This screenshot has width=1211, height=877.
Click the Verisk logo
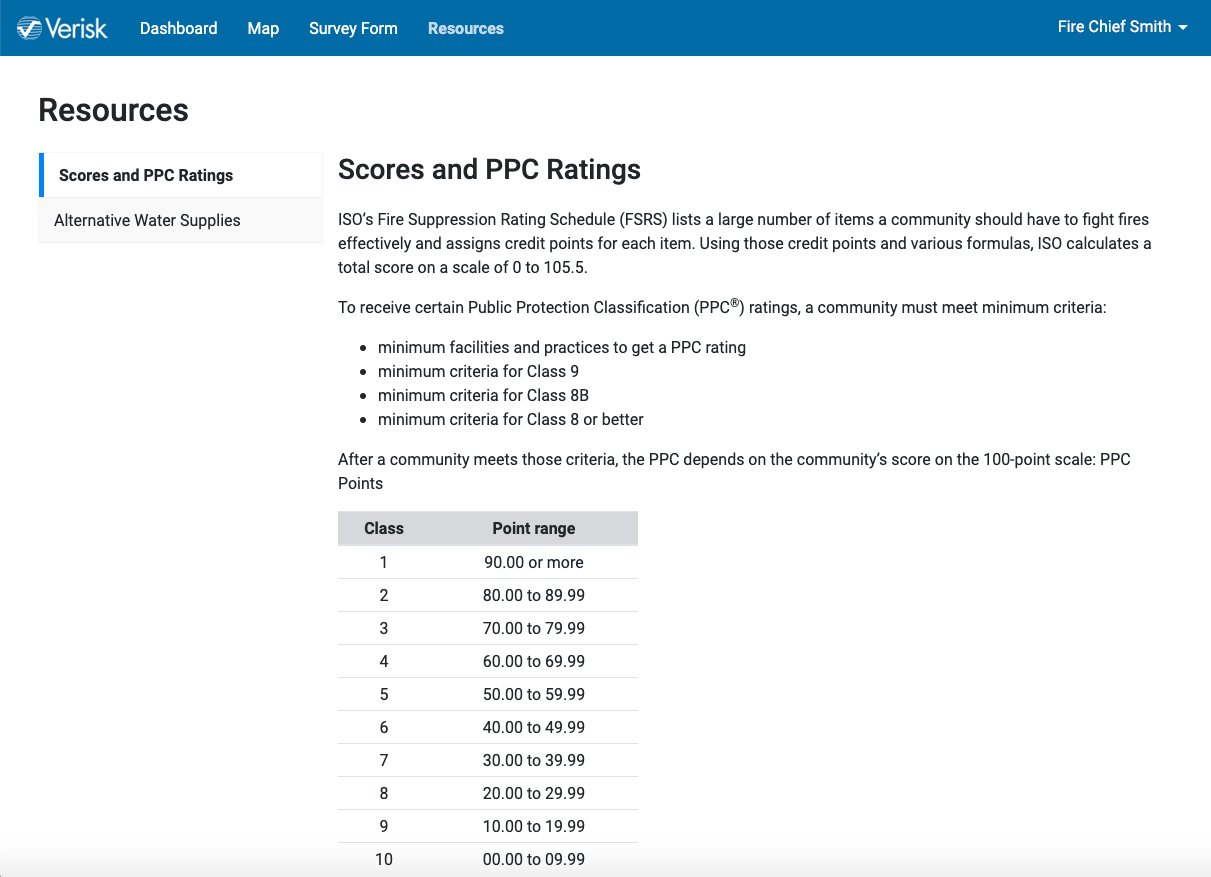[61, 28]
